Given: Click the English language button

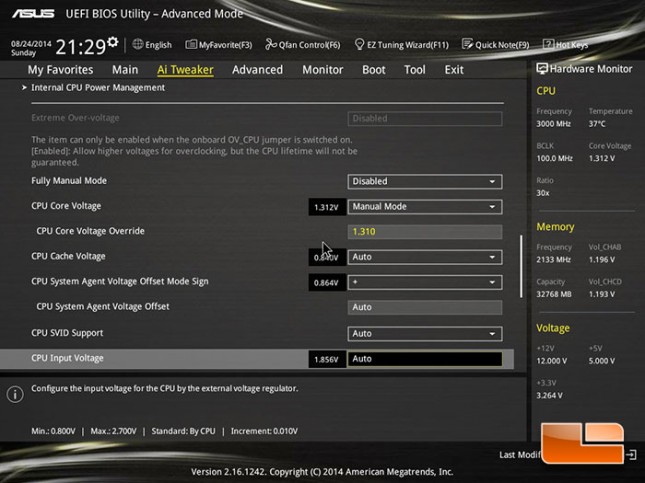Looking at the screenshot, I should [x=158, y=44].
